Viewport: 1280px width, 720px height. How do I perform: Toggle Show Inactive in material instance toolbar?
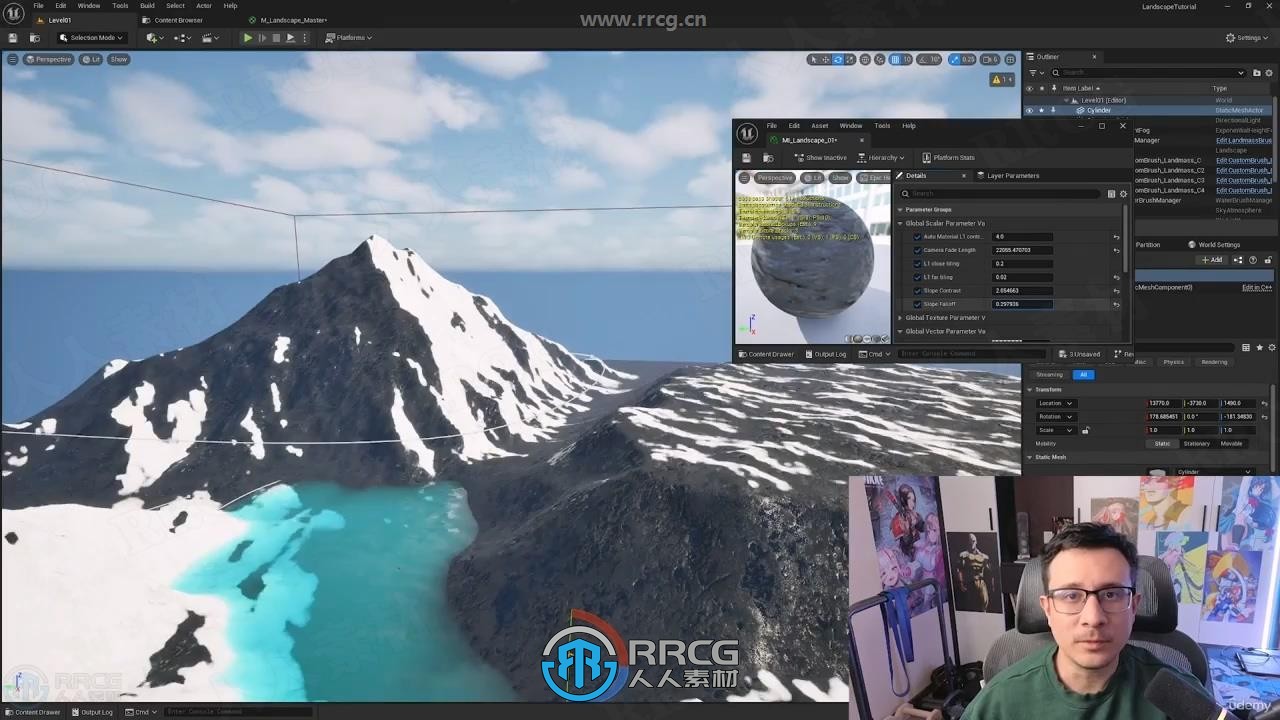820,158
